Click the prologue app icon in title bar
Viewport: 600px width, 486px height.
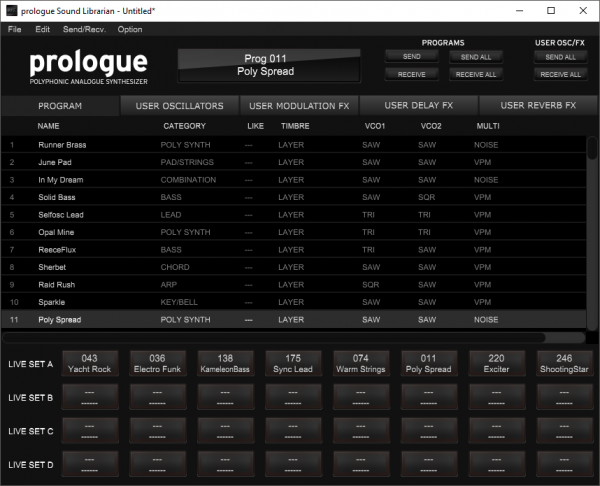pyautogui.click(x=11, y=11)
